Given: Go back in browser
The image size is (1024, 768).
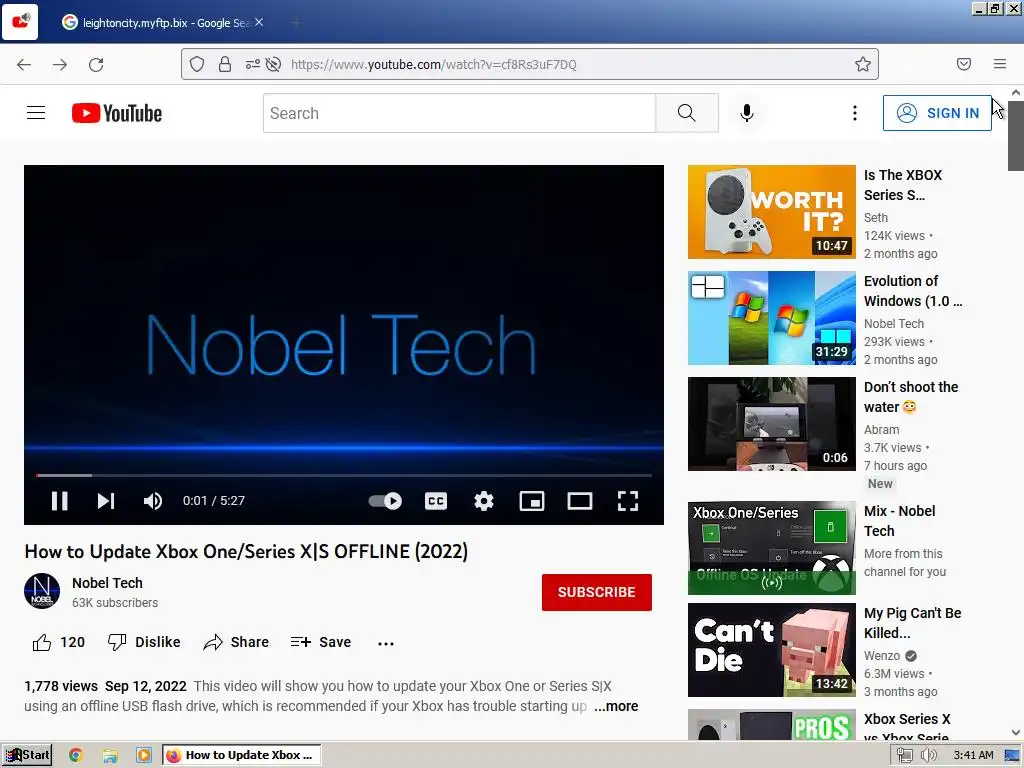Looking at the screenshot, I should 24,64.
